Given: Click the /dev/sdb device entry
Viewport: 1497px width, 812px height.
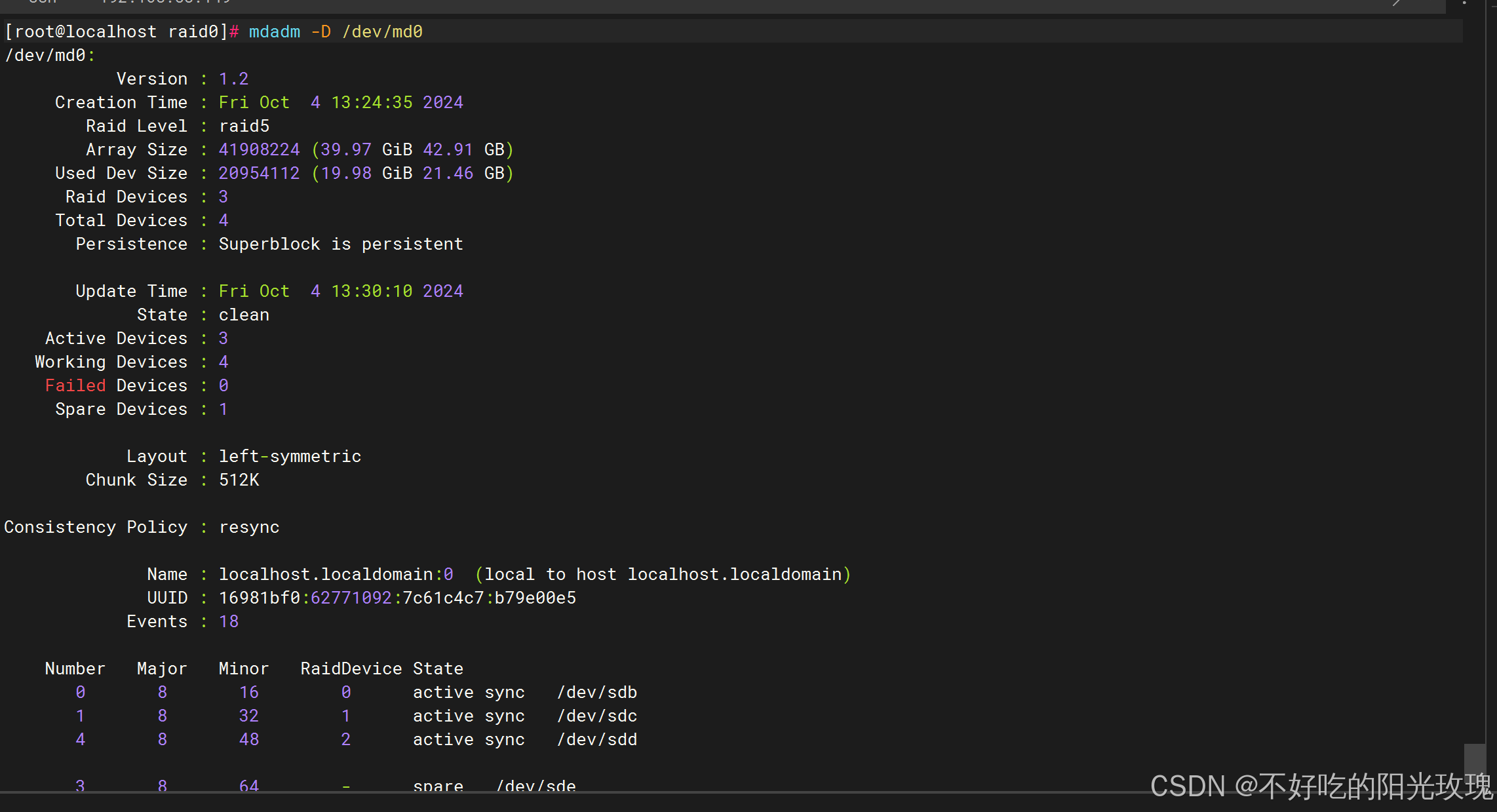Looking at the screenshot, I should 596,692.
